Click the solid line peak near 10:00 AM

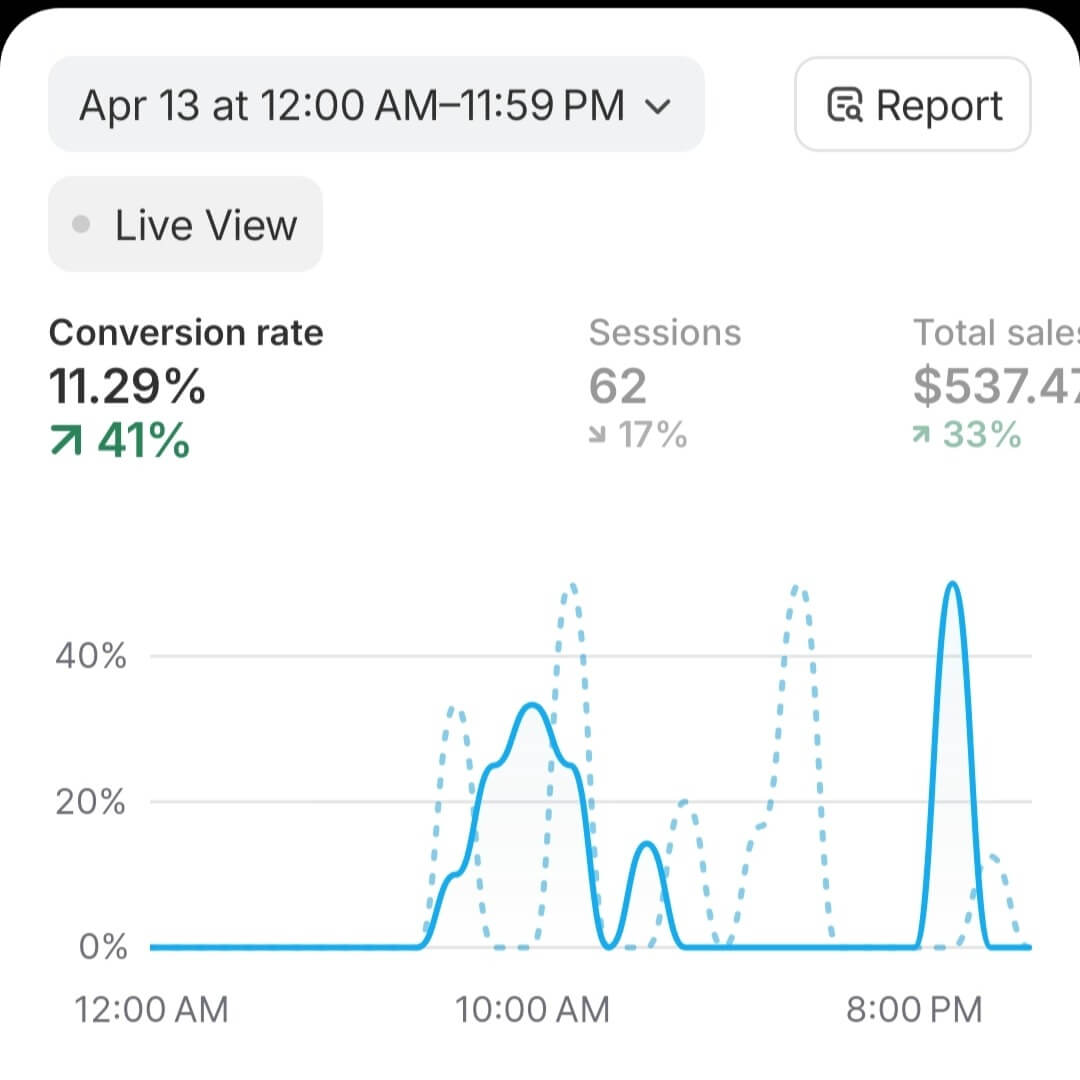[x=532, y=705]
